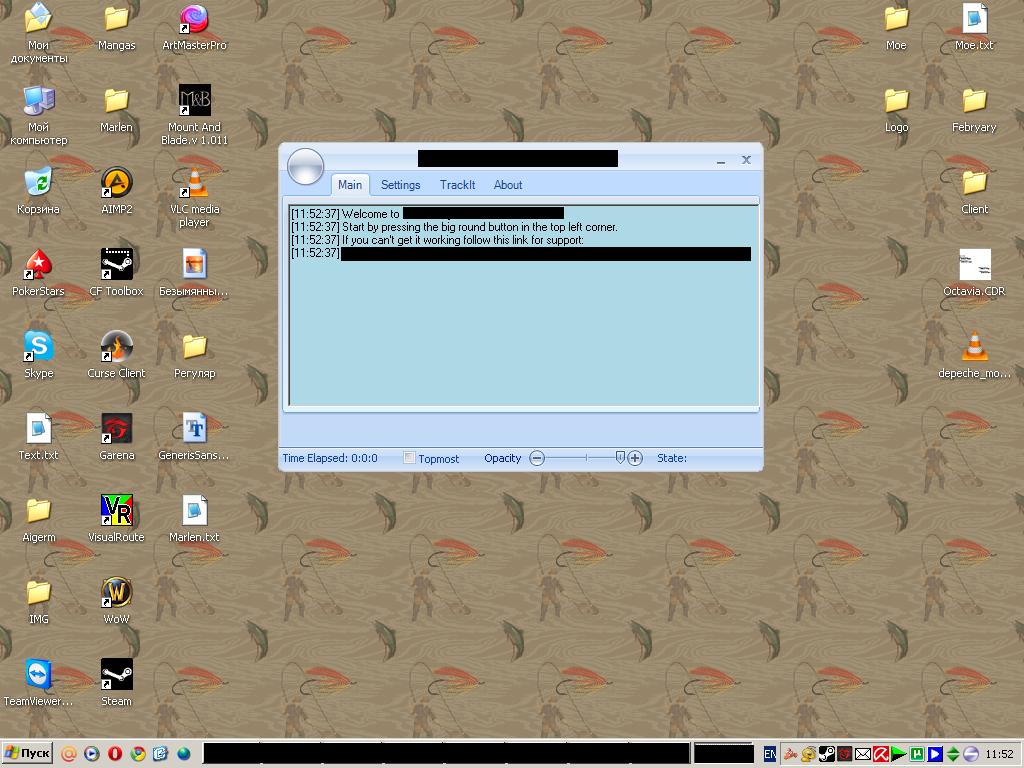Click the big round start button
This screenshot has height=768, width=1024.
[x=306, y=166]
